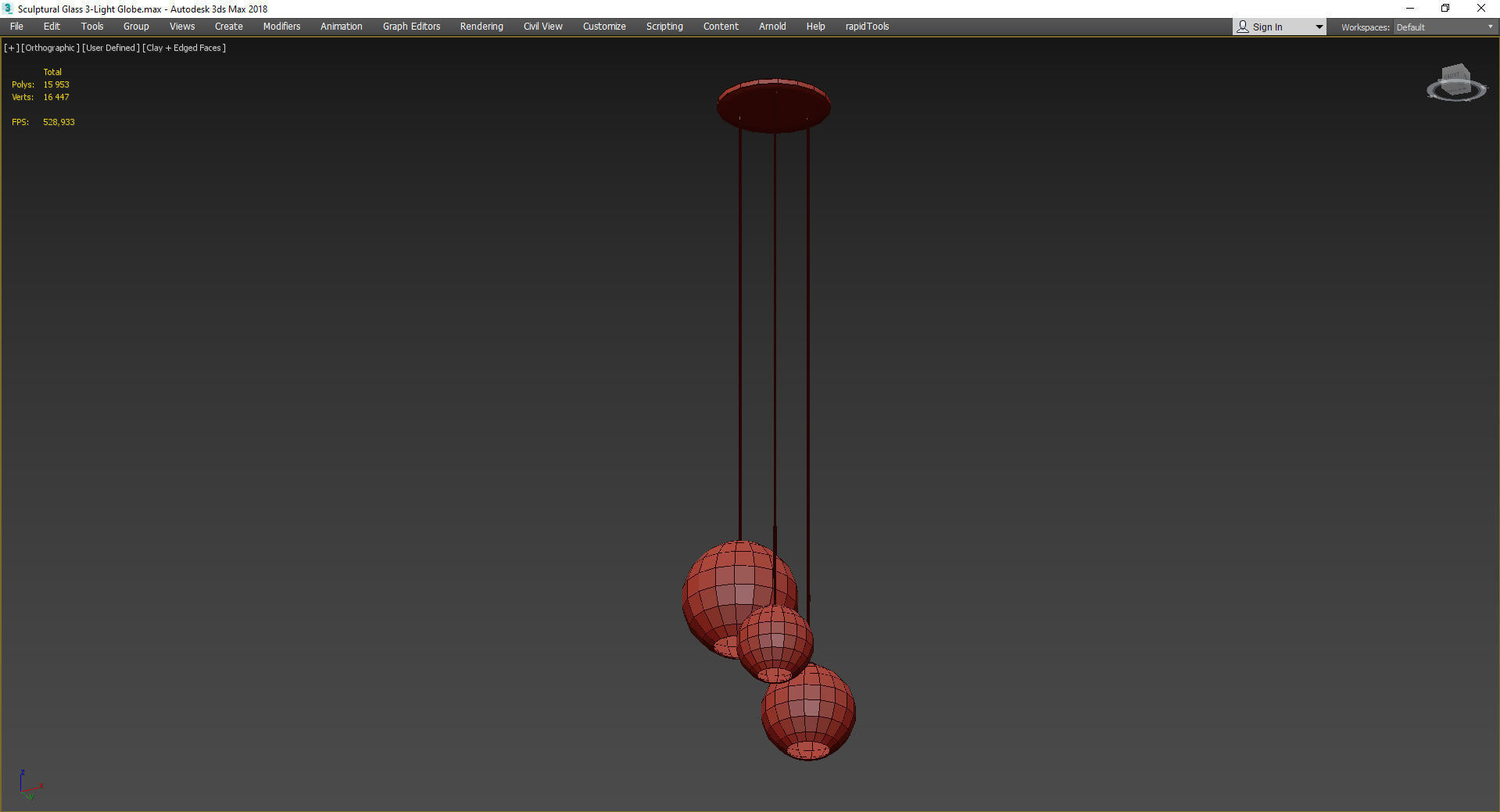The image size is (1500, 812).
Task: Select the ceiling canopy disc of the lamp
Action: 774,105
